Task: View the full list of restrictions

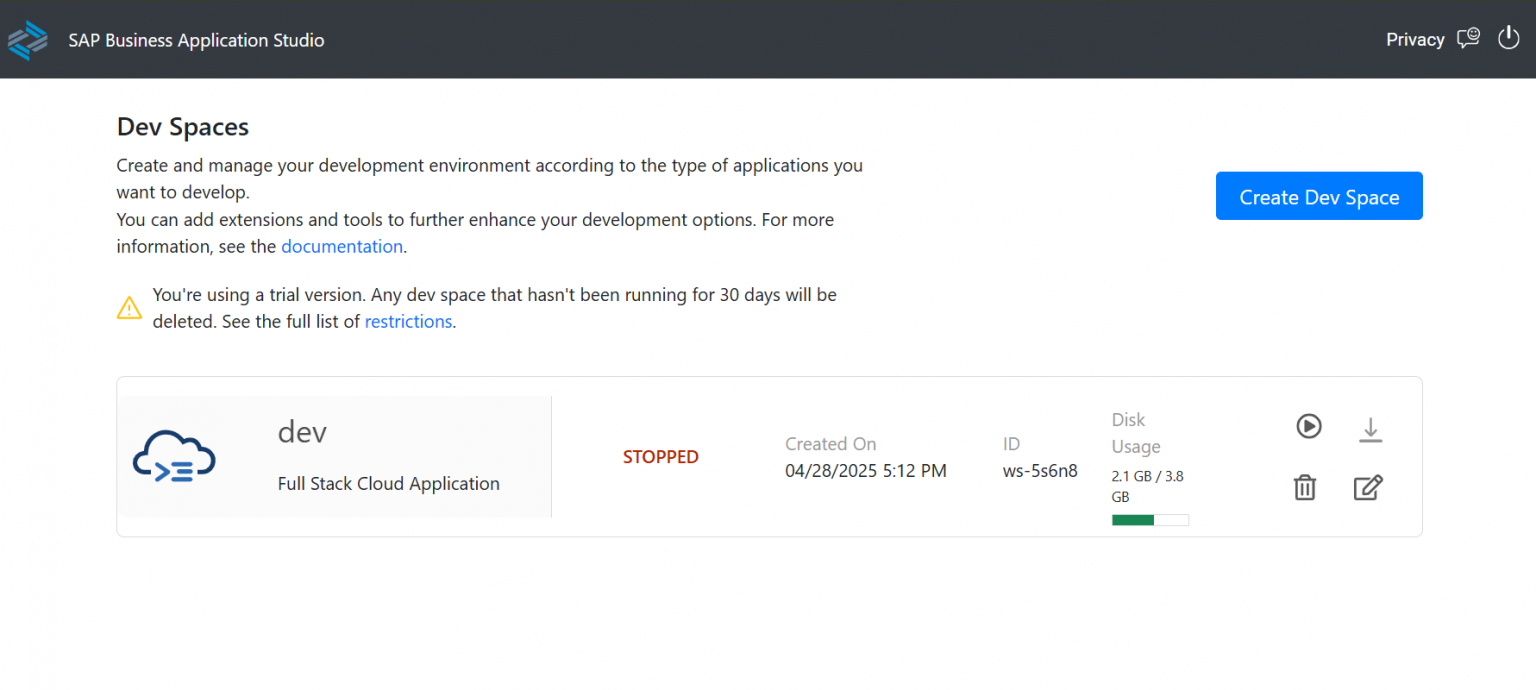Action: pos(408,321)
